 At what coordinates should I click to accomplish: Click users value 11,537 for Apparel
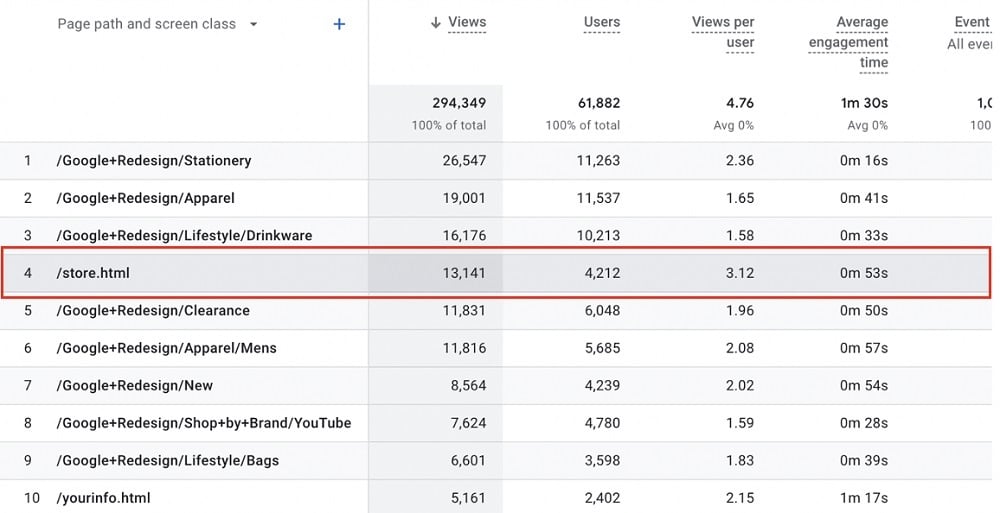[x=598, y=198]
